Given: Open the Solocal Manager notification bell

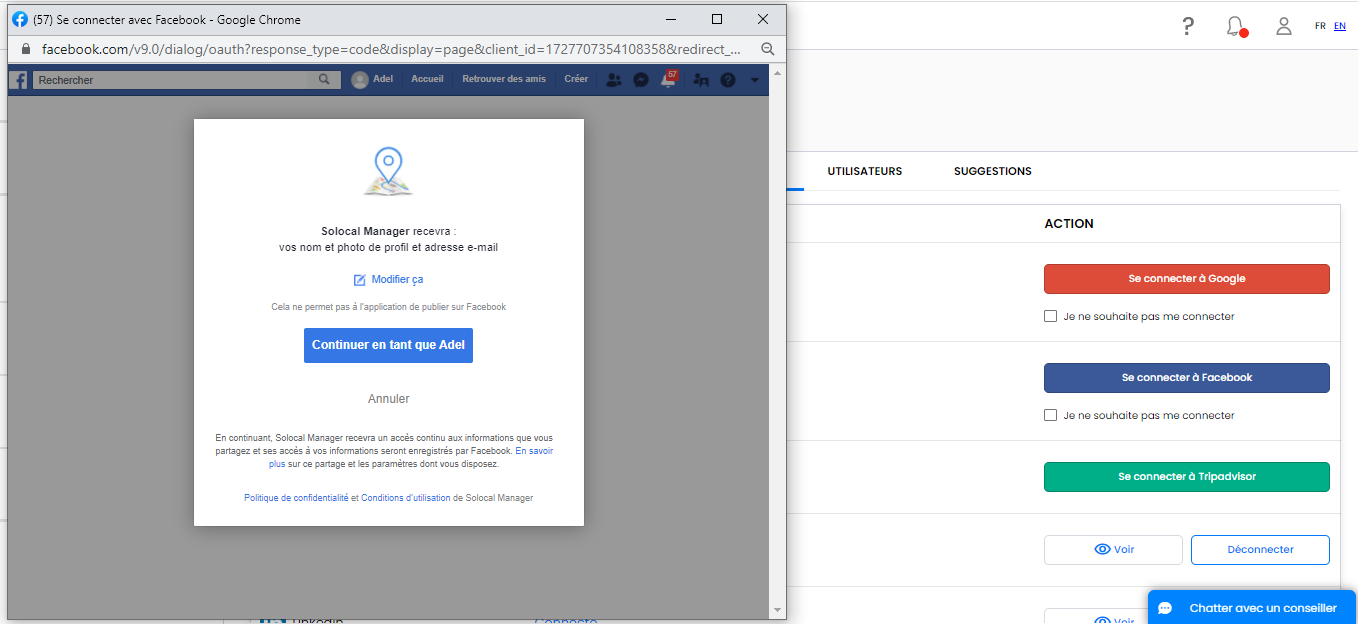Looking at the screenshot, I should click(1236, 27).
